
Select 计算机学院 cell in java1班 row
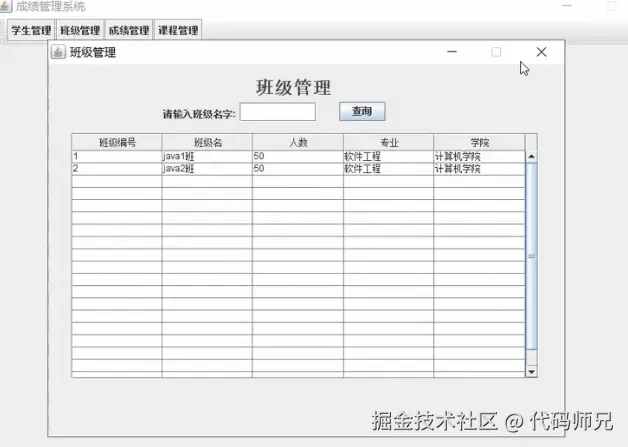tap(479, 157)
